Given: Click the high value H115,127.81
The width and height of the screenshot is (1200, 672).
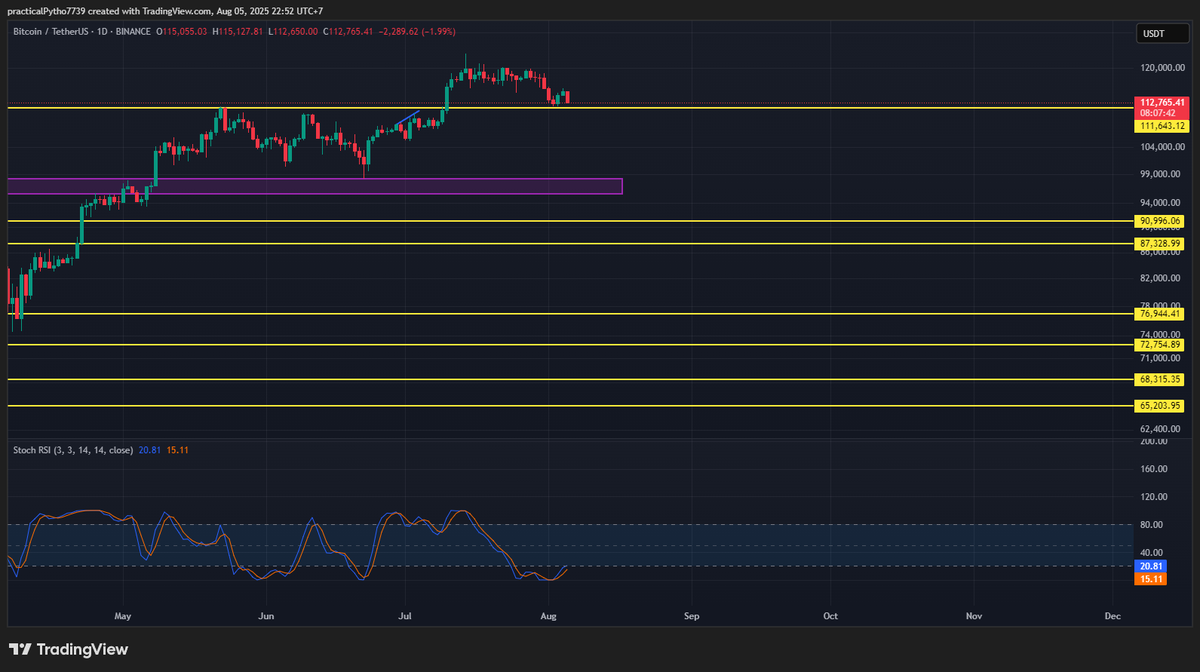Looking at the screenshot, I should 237,32.
